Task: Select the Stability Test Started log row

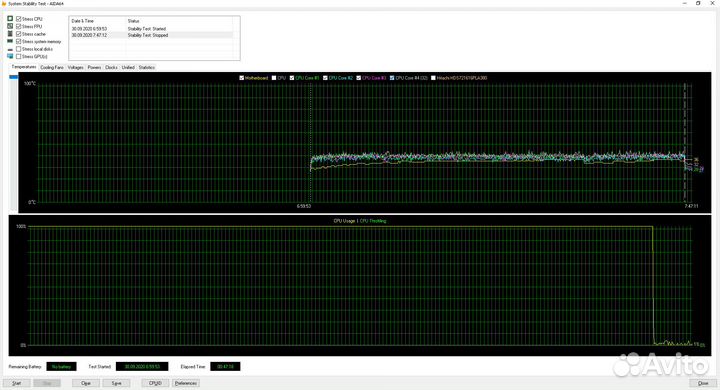Action: [x=152, y=28]
